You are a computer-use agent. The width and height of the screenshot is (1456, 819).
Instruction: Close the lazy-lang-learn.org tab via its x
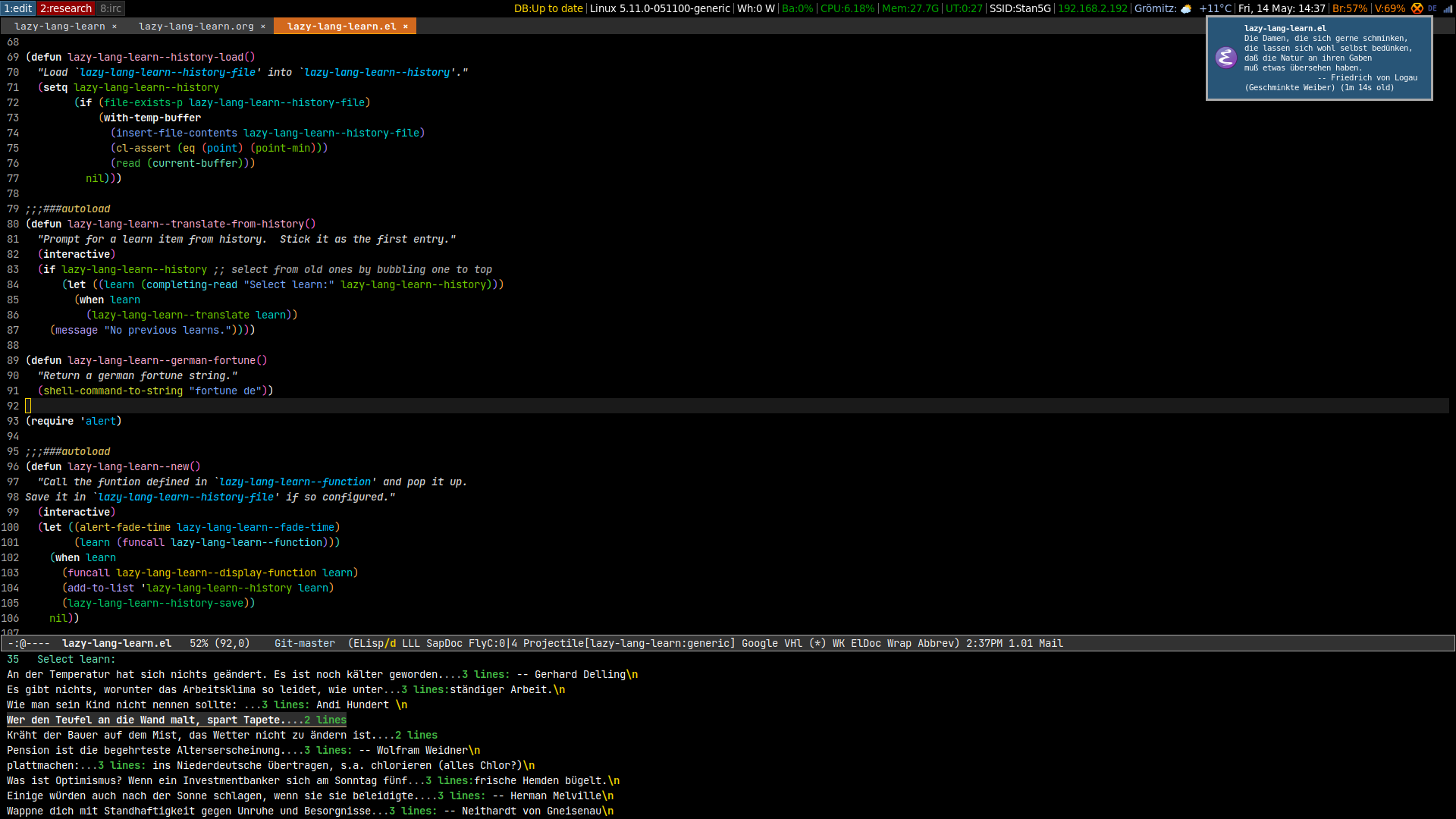click(x=263, y=27)
